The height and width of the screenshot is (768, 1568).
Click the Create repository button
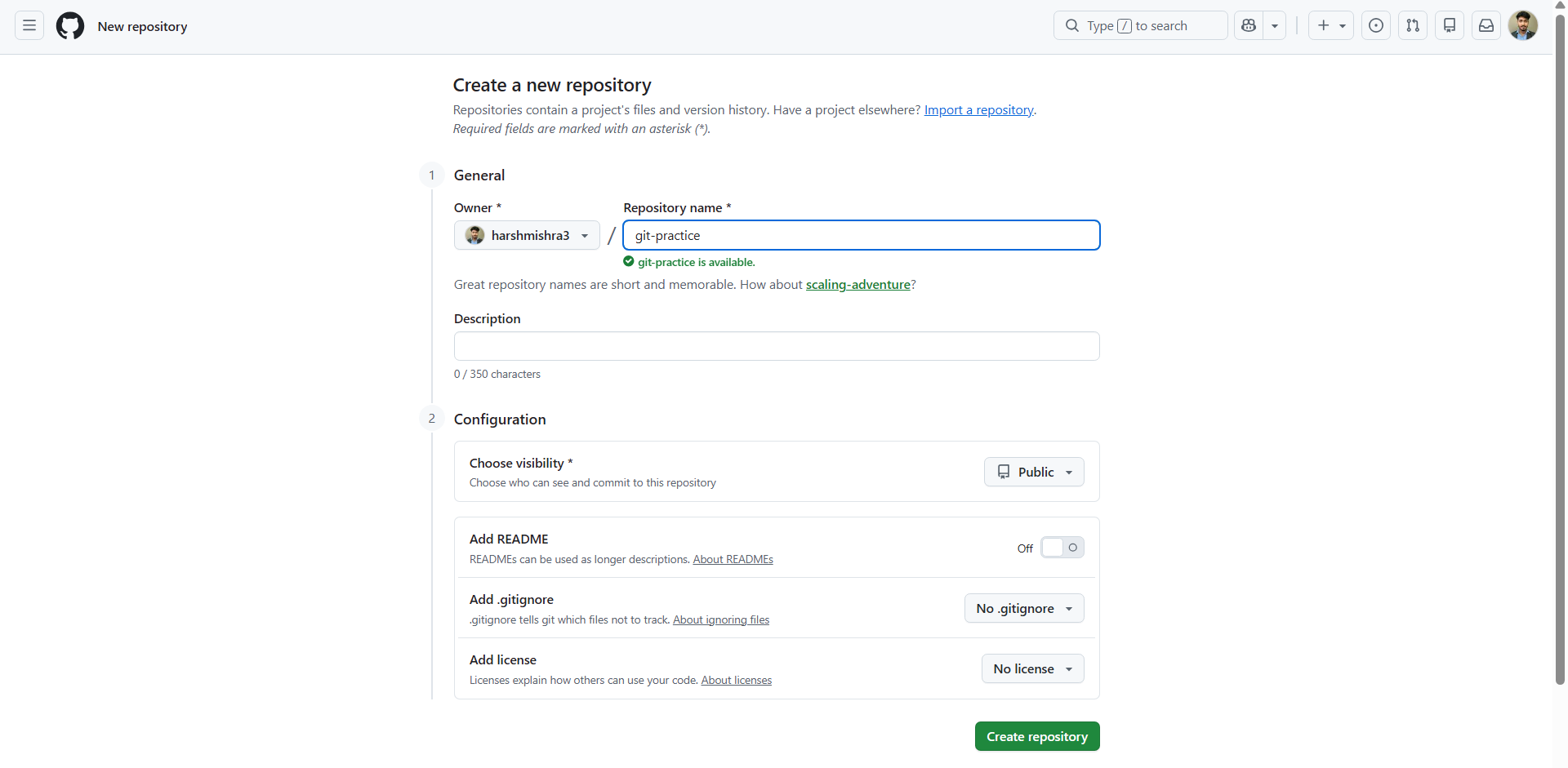(x=1037, y=736)
